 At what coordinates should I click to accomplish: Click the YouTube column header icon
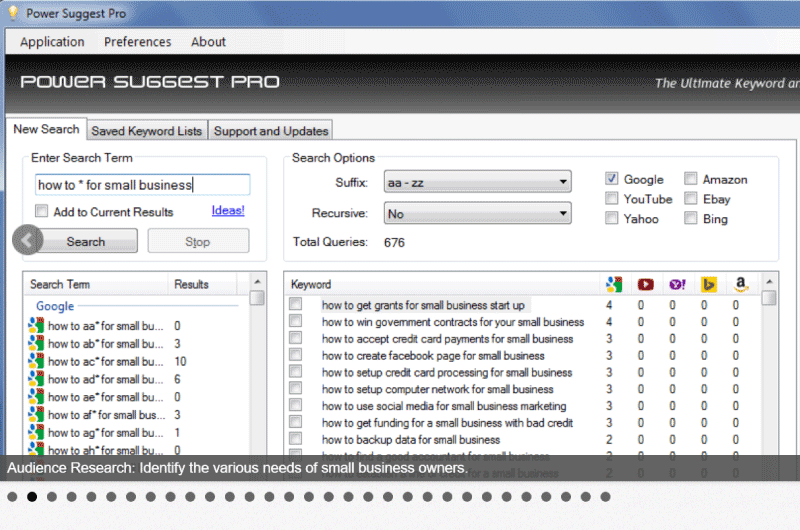(645, 284)
